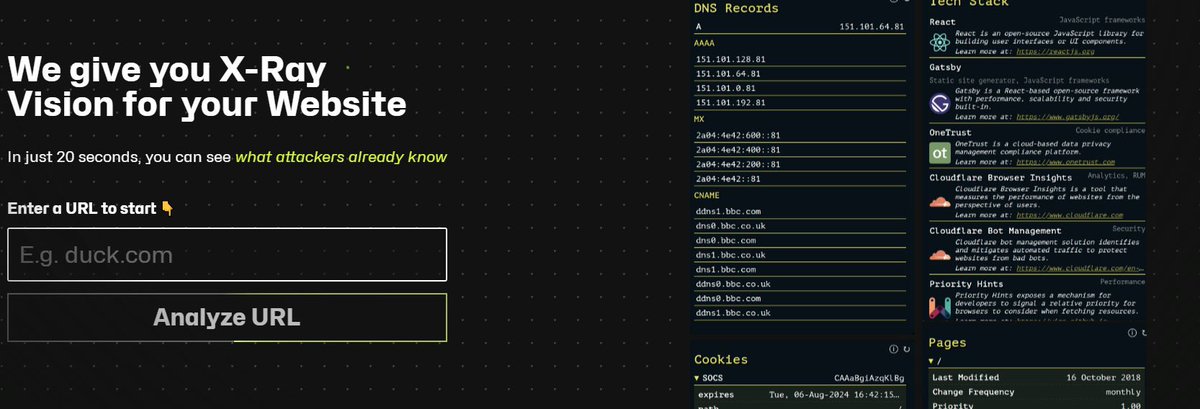Select AAAA record 151.101.192.81
Viewport: 1200px width, 409px height.
coord(800,102)
